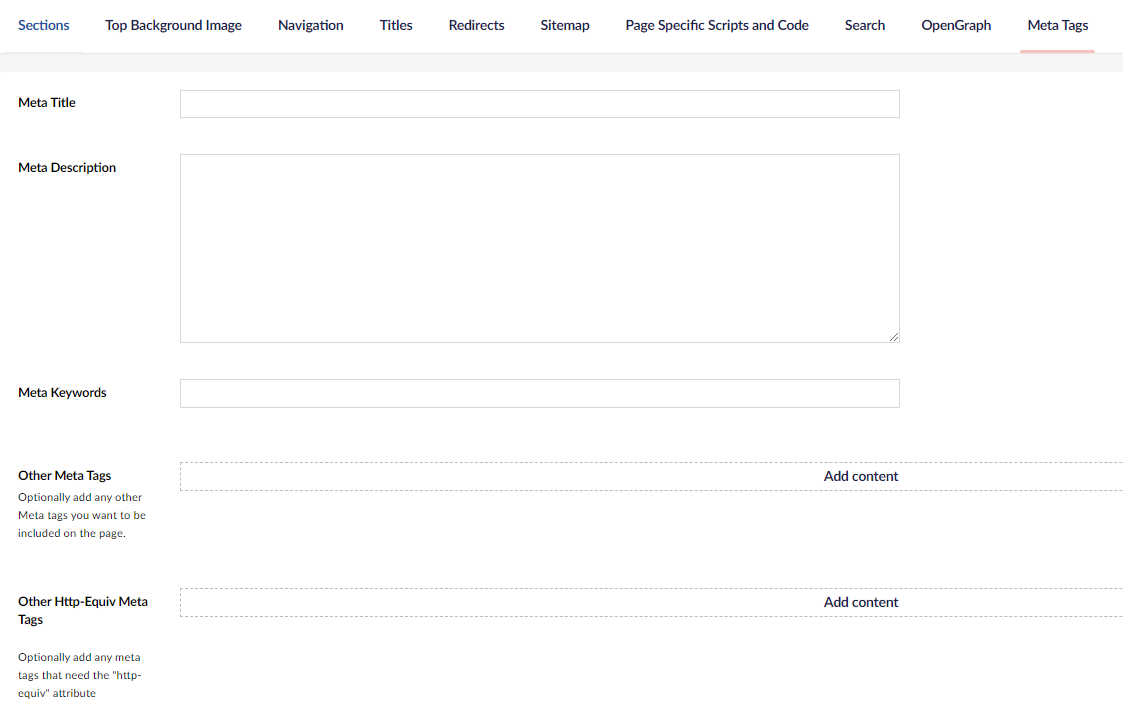This screenshot has width=1123, height=712.
Task: Open the Sections tab
Action: [x=44, y=25]
